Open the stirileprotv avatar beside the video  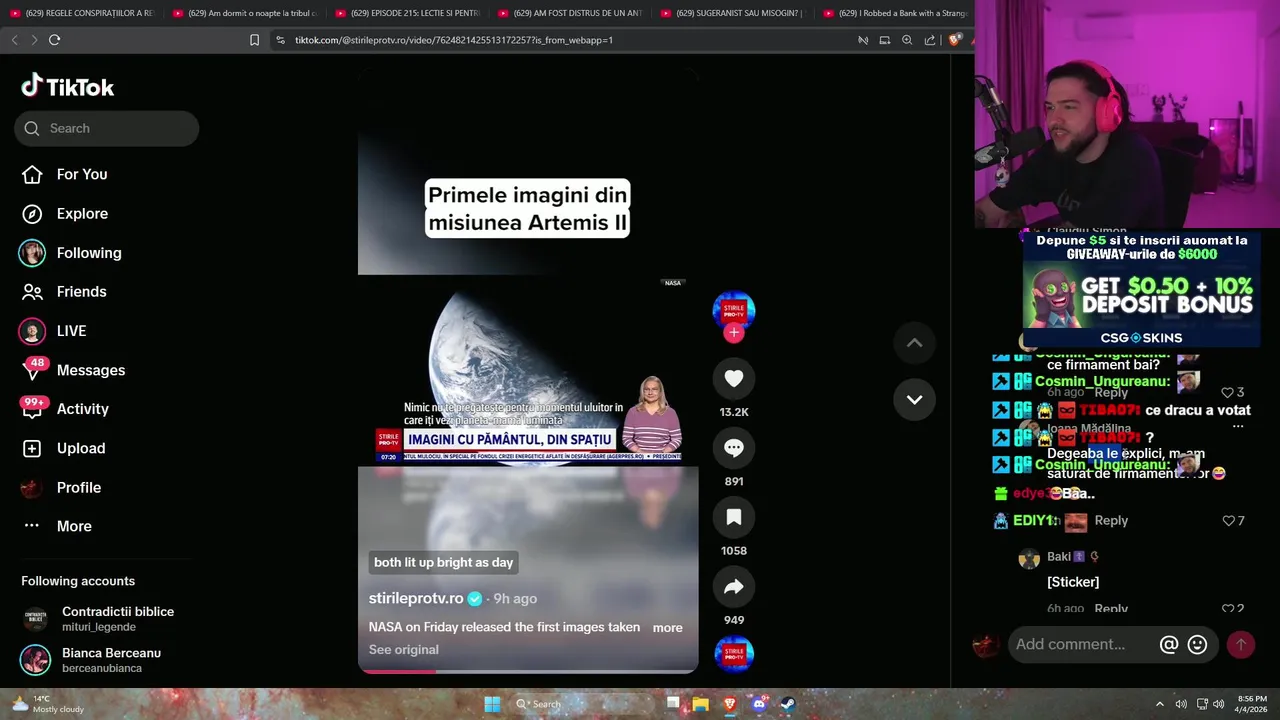(x=734, y=311)
